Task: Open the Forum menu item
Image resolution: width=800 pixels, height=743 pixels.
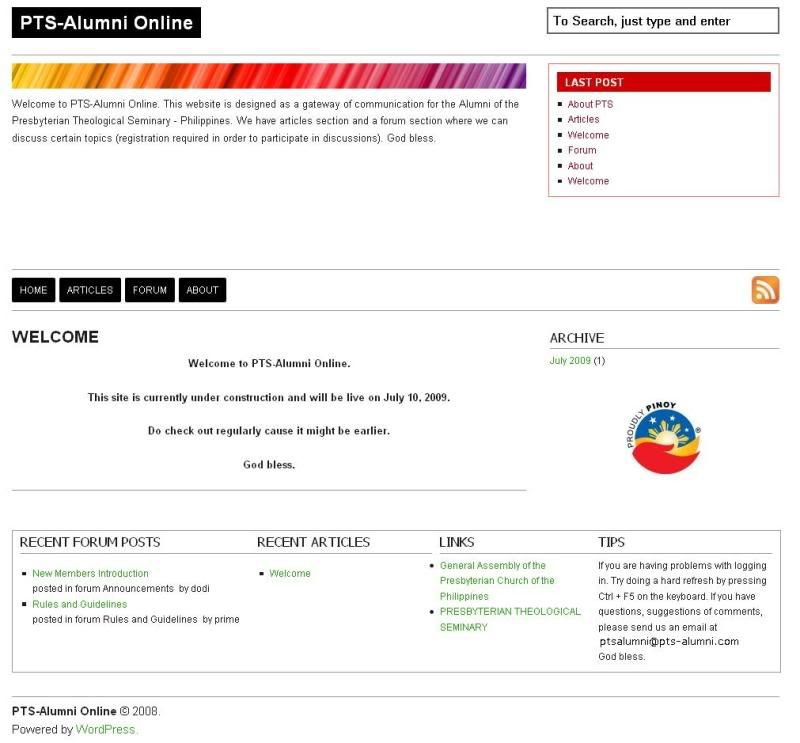Action: (149, 290)
